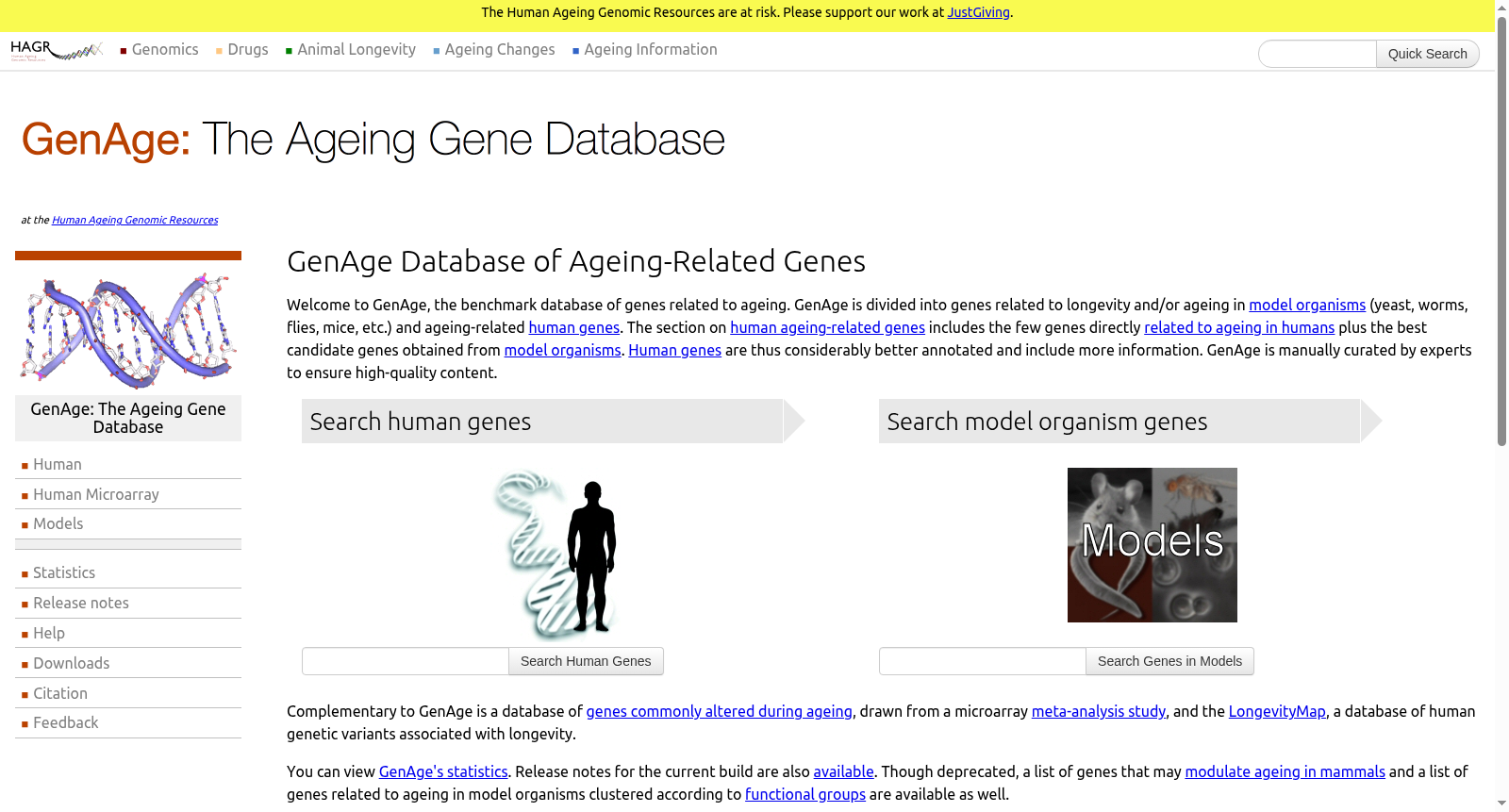Image resolution: width=1509 pixels, height=812 pixels.
Task: Click the Search Genes in Models button
Action: click(1169, 661)
